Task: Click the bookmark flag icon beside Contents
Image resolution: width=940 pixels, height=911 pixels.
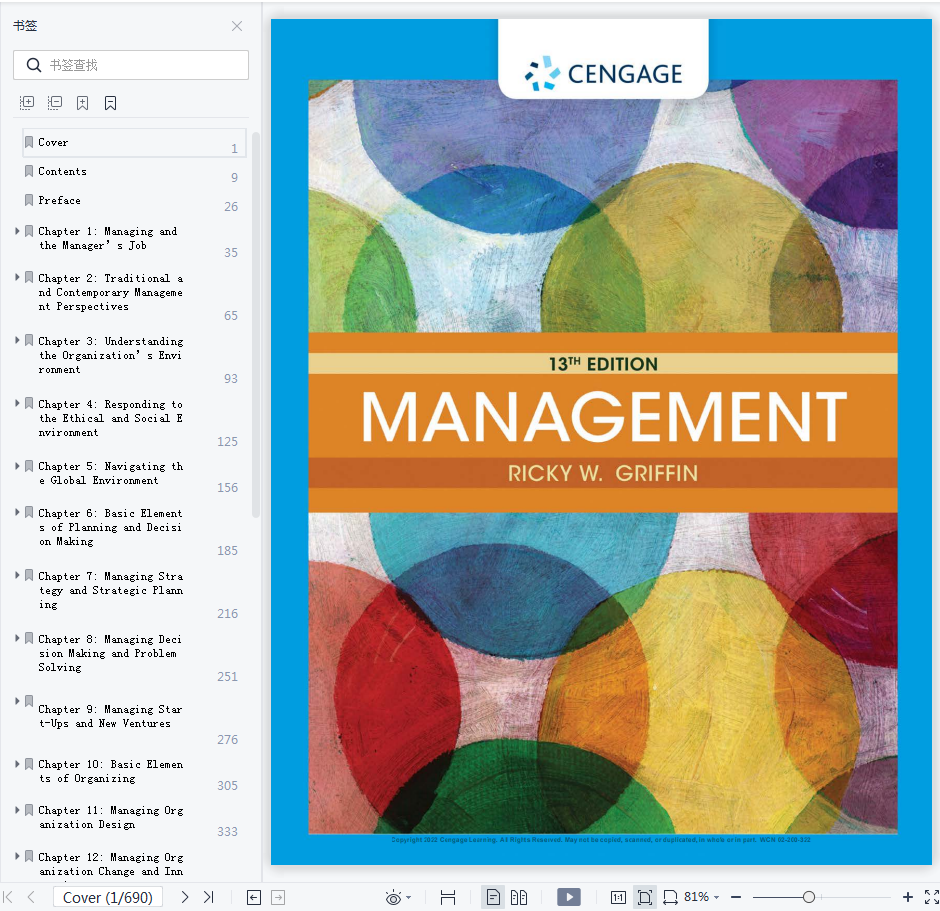Action: click(x=29, y=171)
